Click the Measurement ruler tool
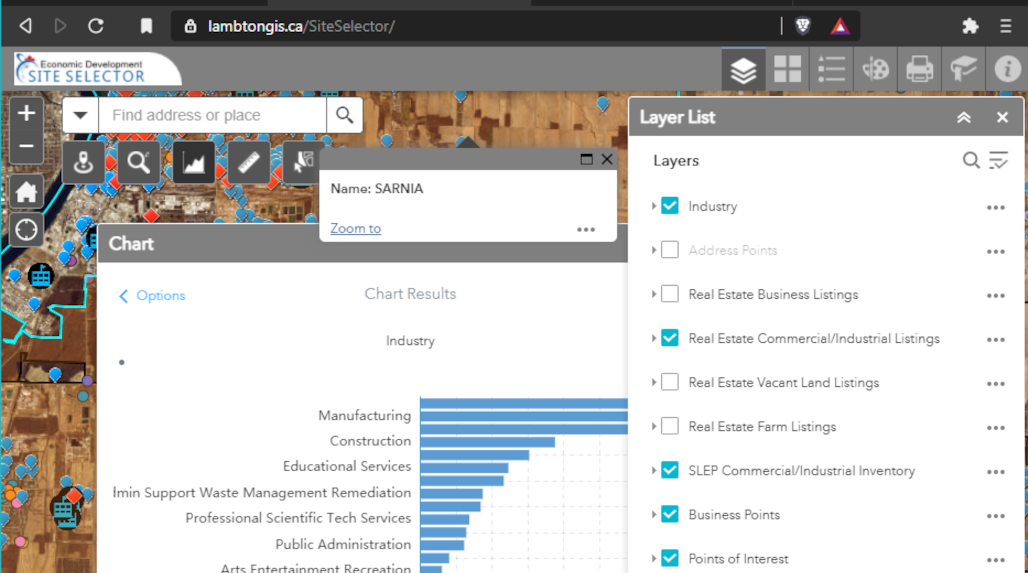The image size is (1028, 573). (x=248, y=162)
